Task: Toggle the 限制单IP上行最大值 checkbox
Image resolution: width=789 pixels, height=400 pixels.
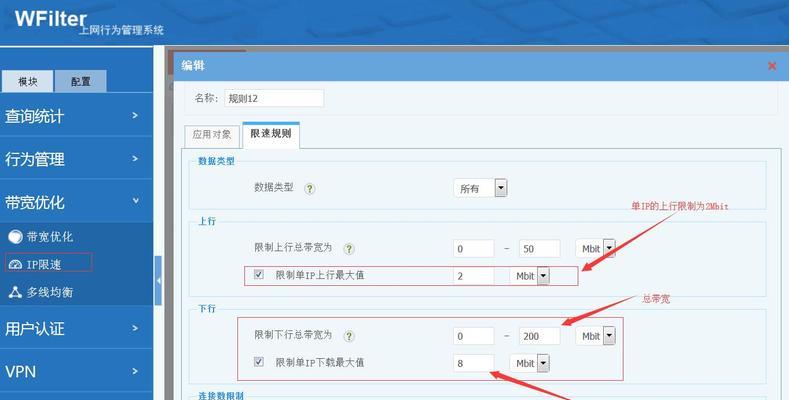Action: [x=259, y=274]
